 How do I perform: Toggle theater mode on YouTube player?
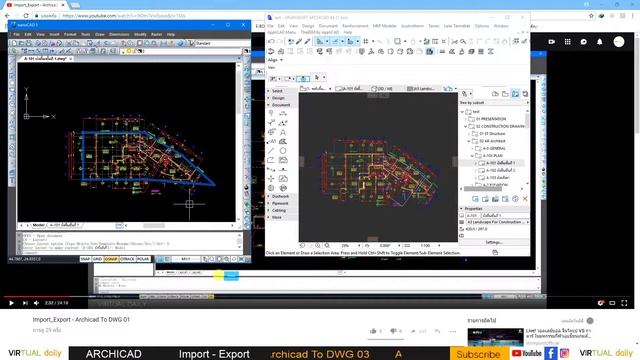click(x=612, y=303)
